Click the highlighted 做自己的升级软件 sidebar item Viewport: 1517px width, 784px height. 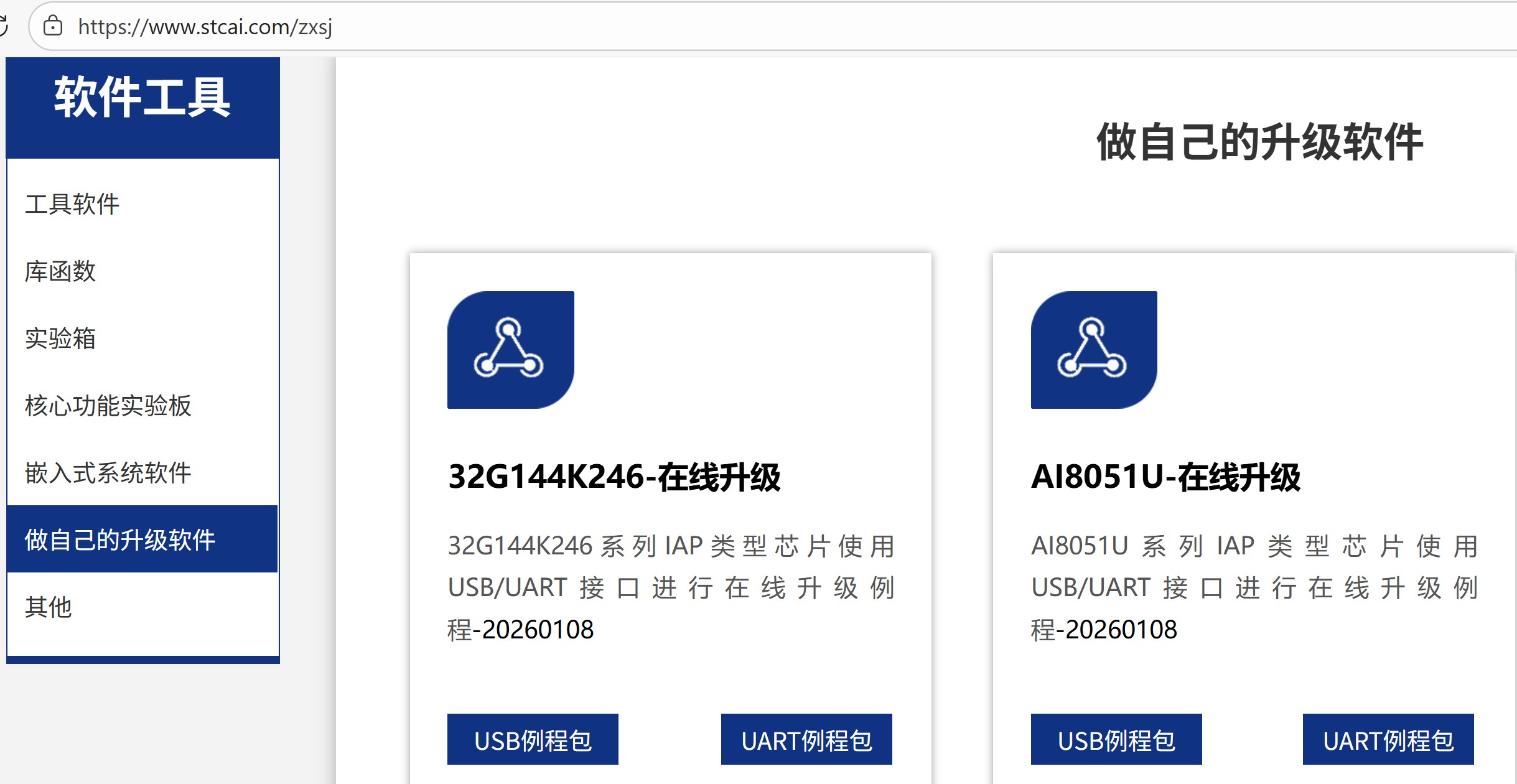(x=119, y=540)
